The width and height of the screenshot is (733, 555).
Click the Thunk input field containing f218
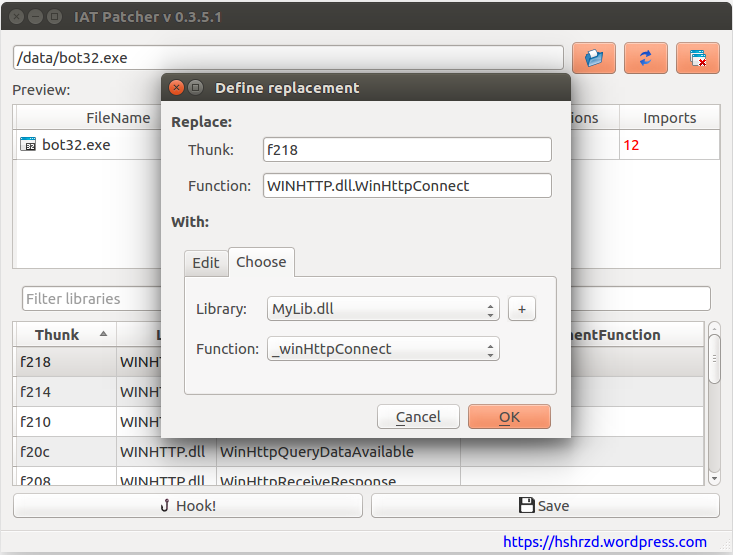[x=407, y=150]
